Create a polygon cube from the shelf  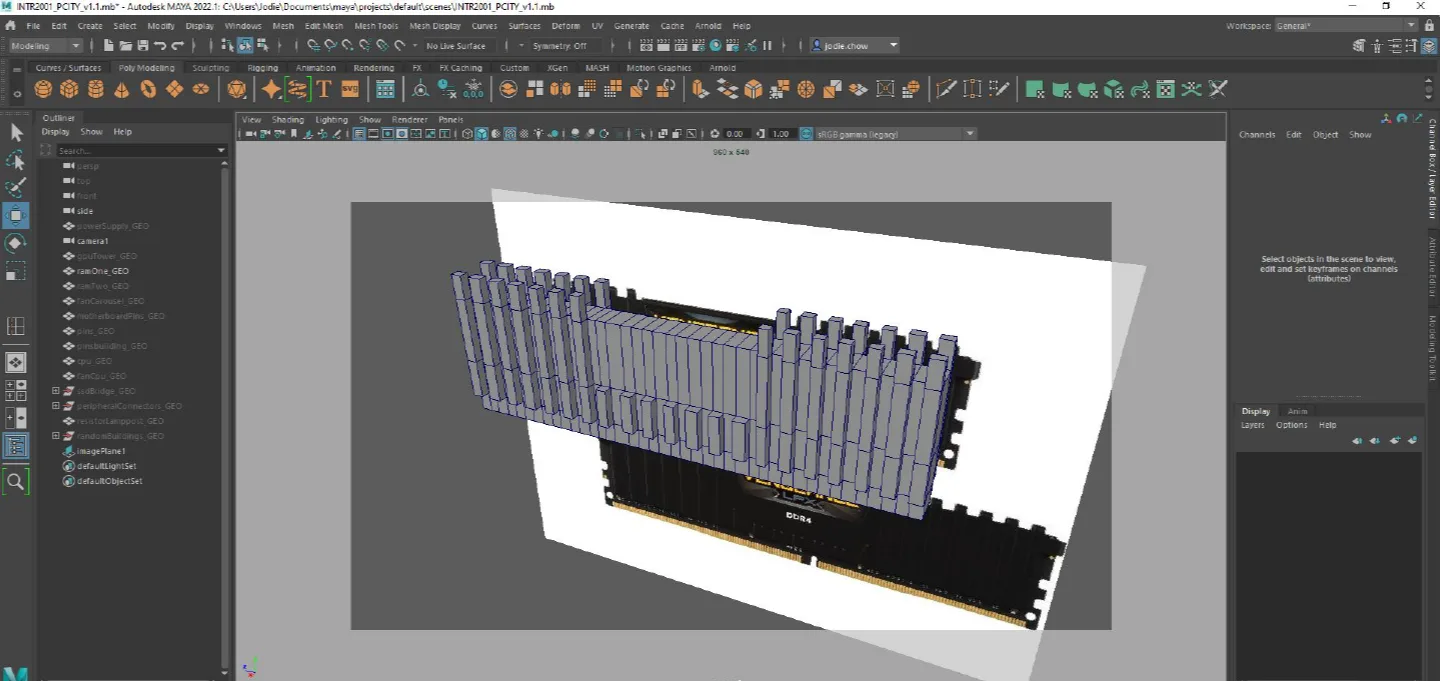(69, 89)
